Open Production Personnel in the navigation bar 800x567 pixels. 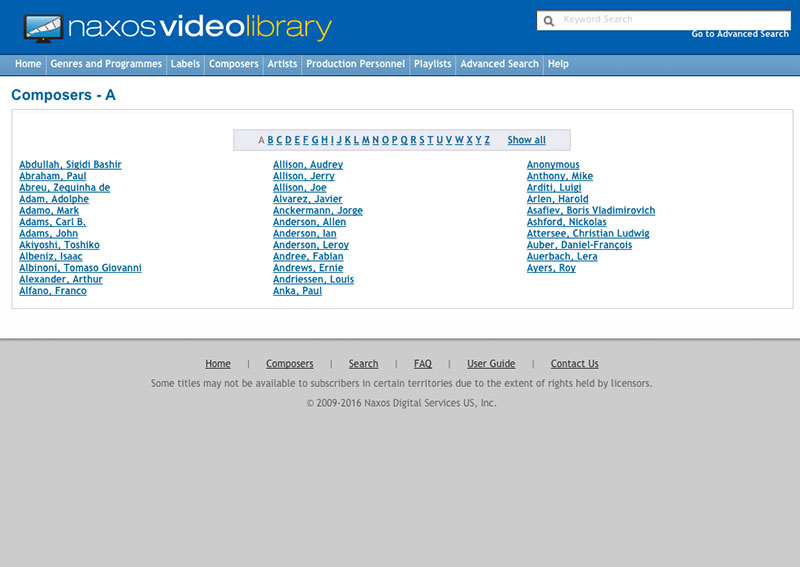pos(355,64)
